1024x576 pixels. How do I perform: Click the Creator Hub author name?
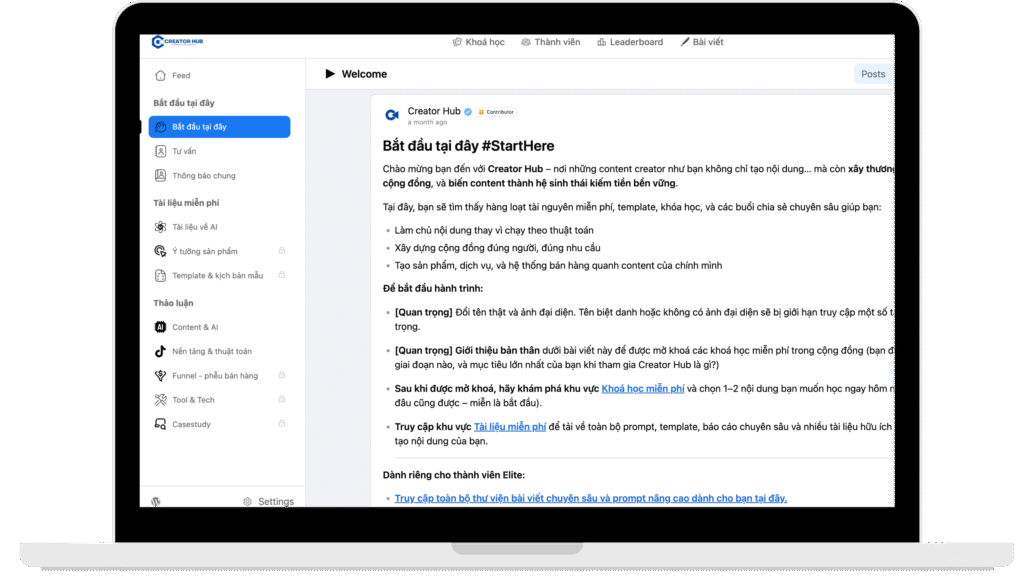pos(434,111)
